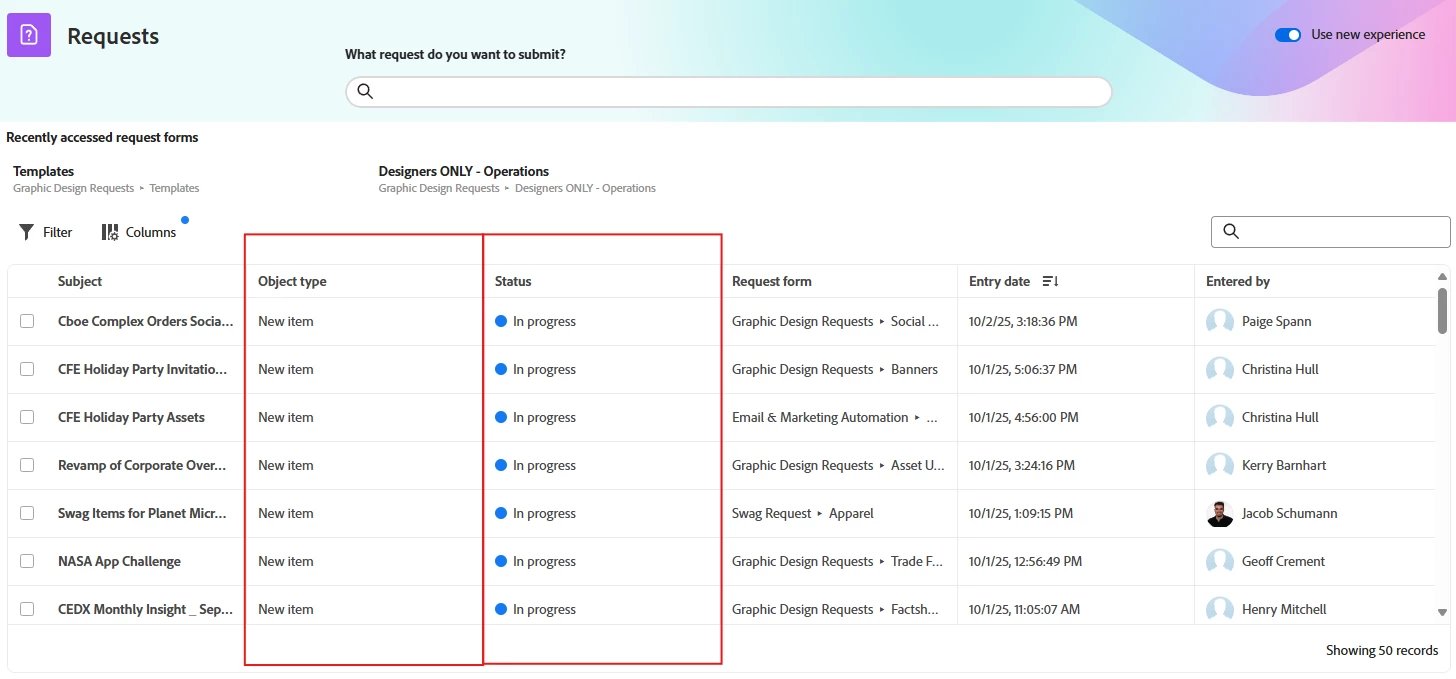Click entry date 10/1/25, 5:06:37 PM

pyautogui.click(x=1023, y=369)
